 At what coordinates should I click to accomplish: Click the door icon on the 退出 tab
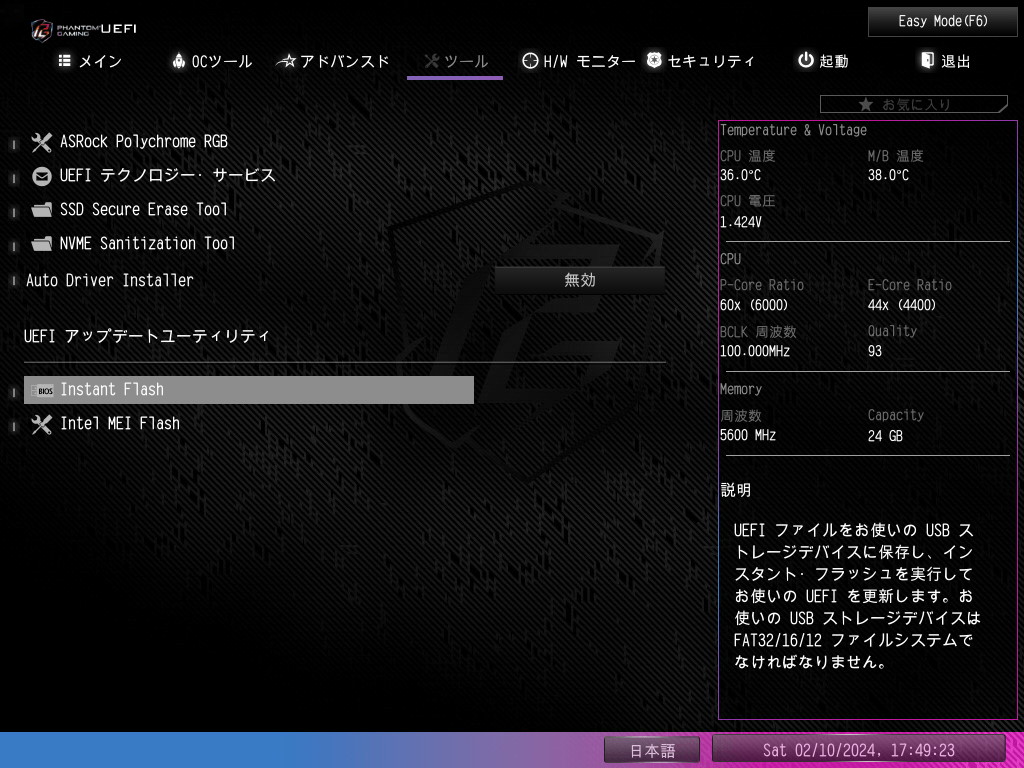[x=927, y=60]
